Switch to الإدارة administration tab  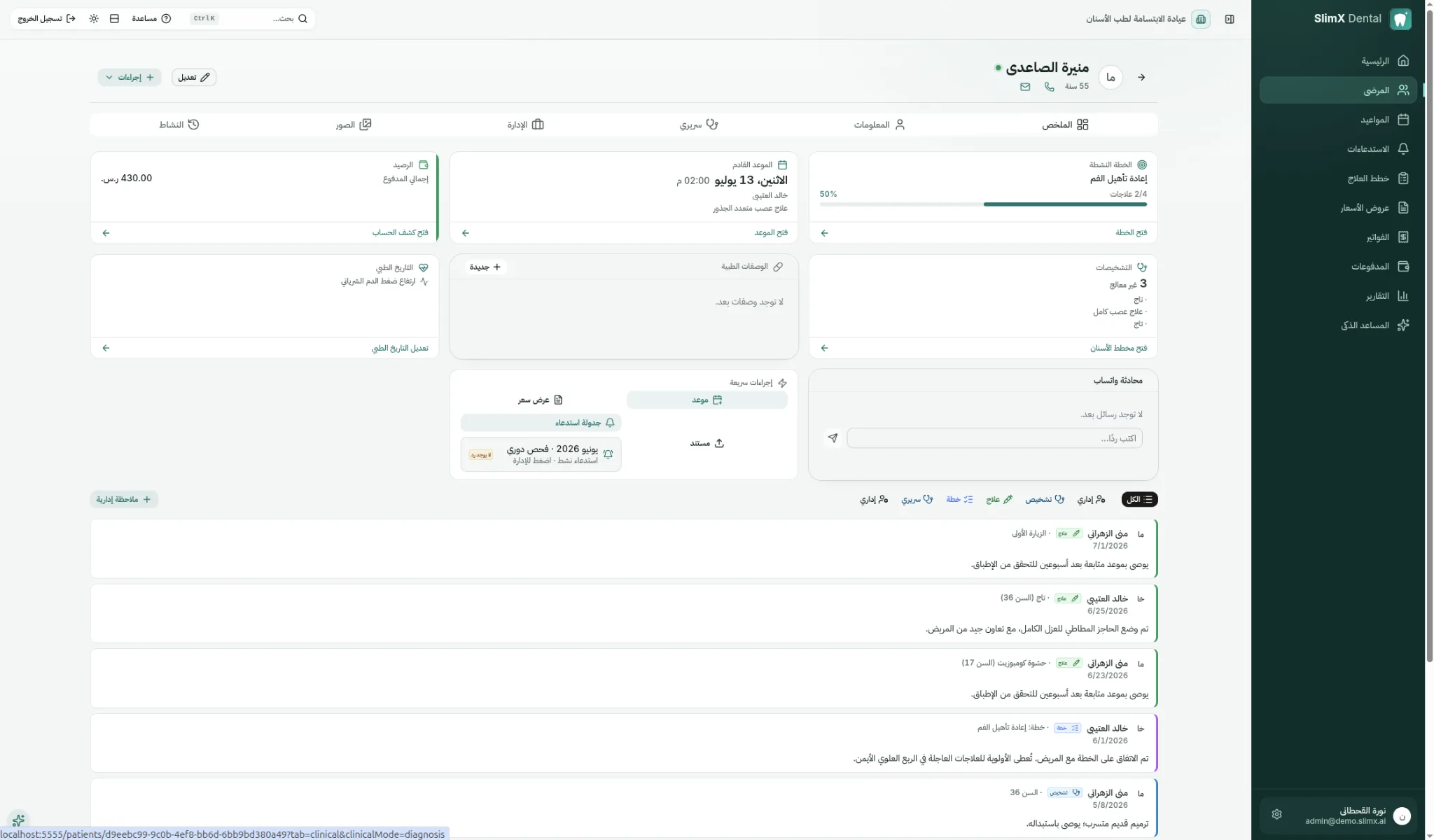coord(526,125)
